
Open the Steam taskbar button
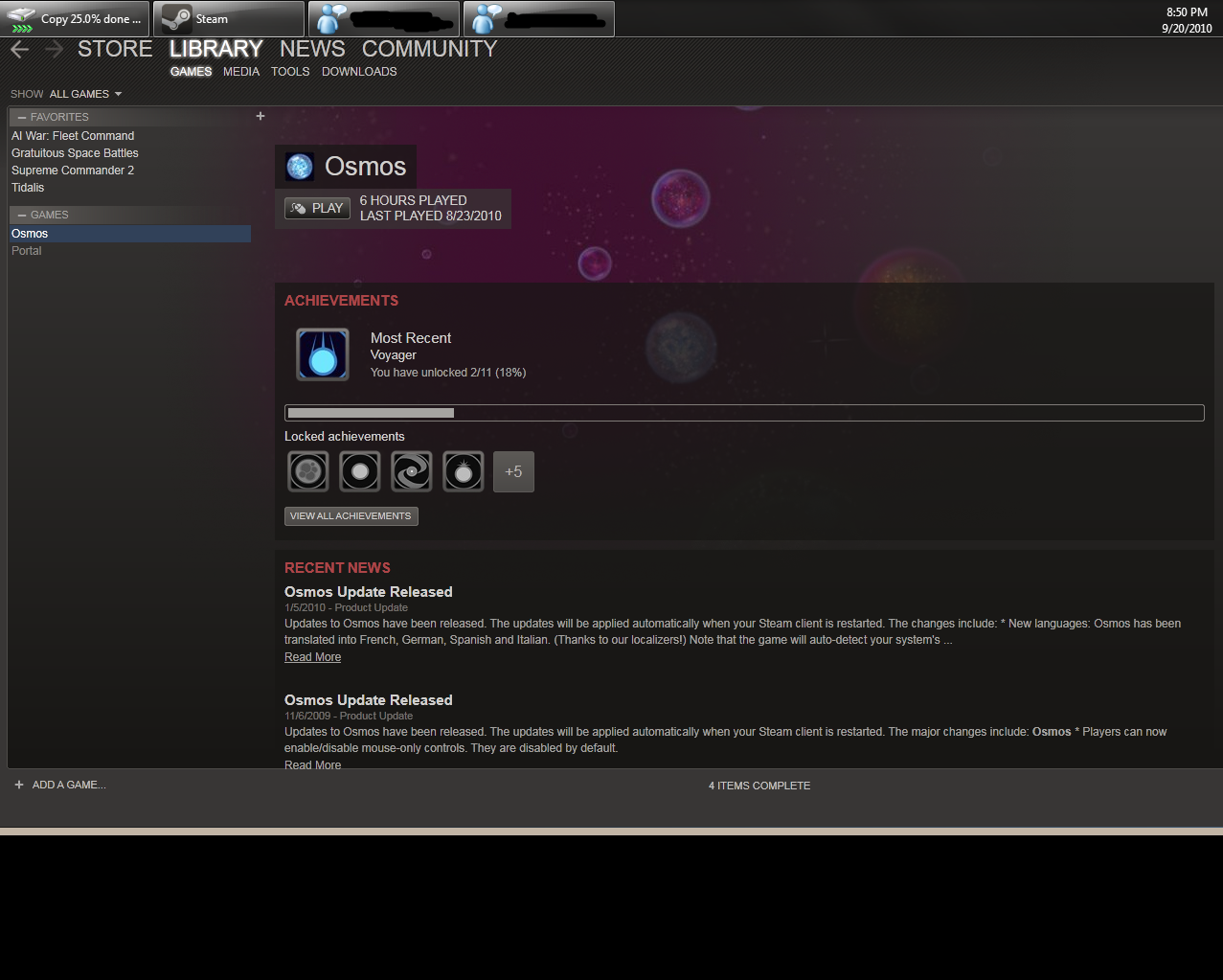pyautogui.click(x=229, y=19)
